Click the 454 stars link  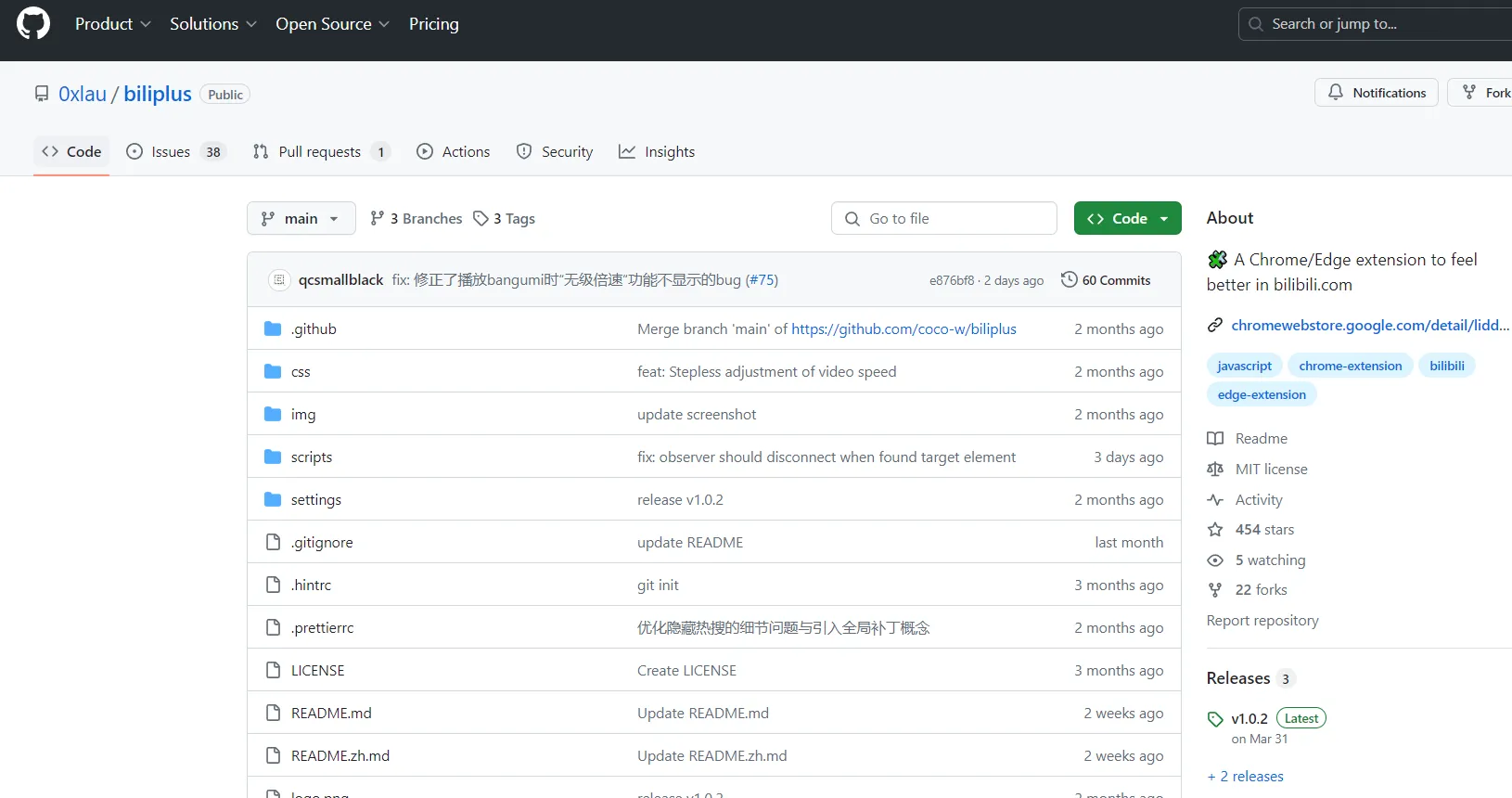tap(1263, 530)
